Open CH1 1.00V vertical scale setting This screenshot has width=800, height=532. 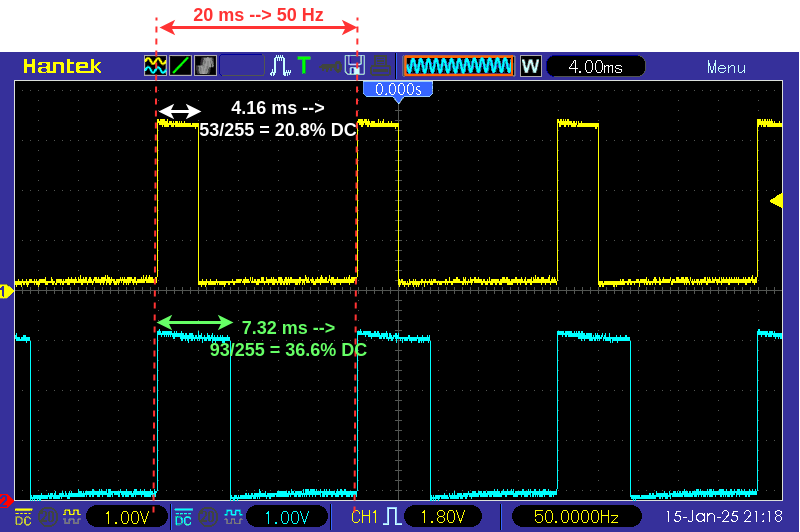128,517
